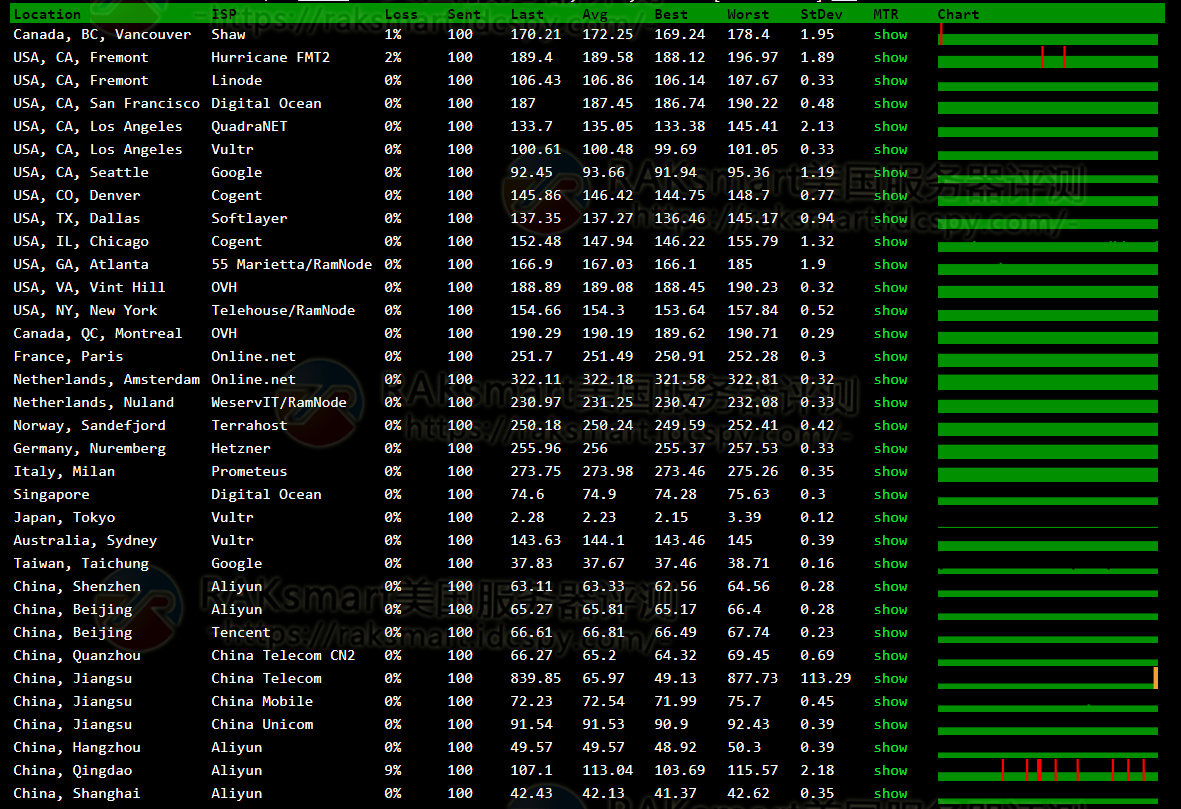
Task: Select the ISP column header
Action: point(224,14)
